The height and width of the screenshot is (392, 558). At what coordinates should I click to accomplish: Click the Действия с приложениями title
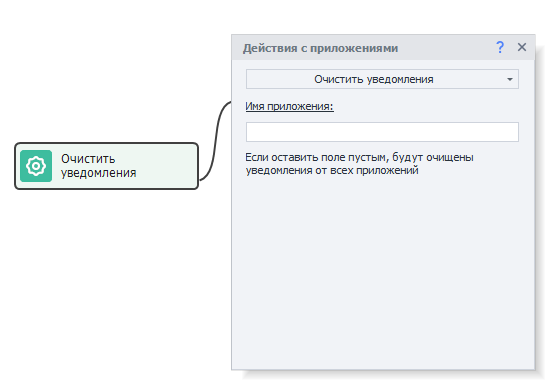pyautogui.click(x=320, y=48)
